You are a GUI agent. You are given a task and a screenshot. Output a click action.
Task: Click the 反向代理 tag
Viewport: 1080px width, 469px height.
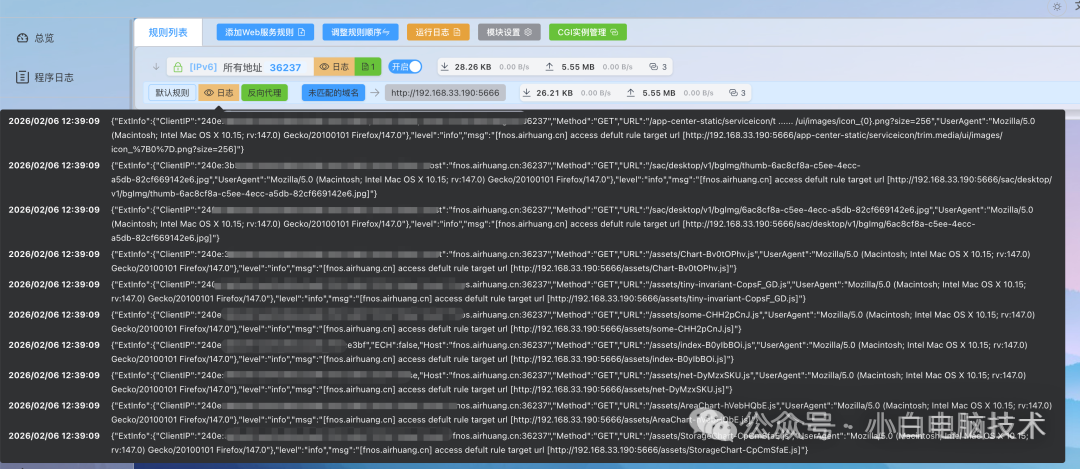[x=264, y=92]
